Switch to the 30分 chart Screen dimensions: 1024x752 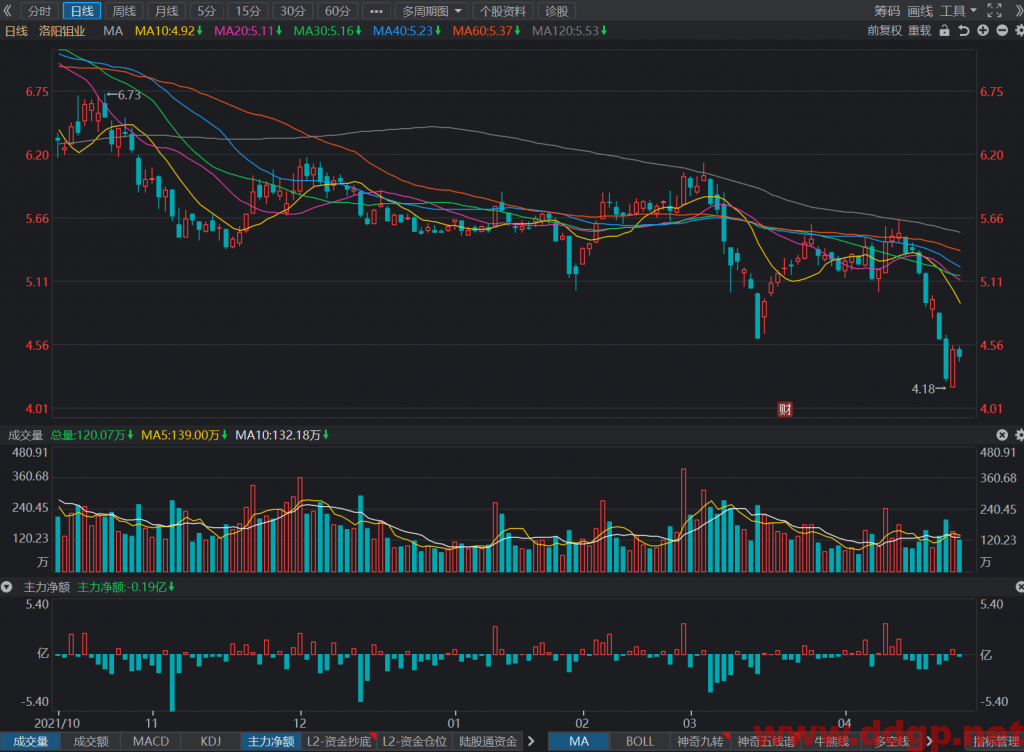(293, 11)
